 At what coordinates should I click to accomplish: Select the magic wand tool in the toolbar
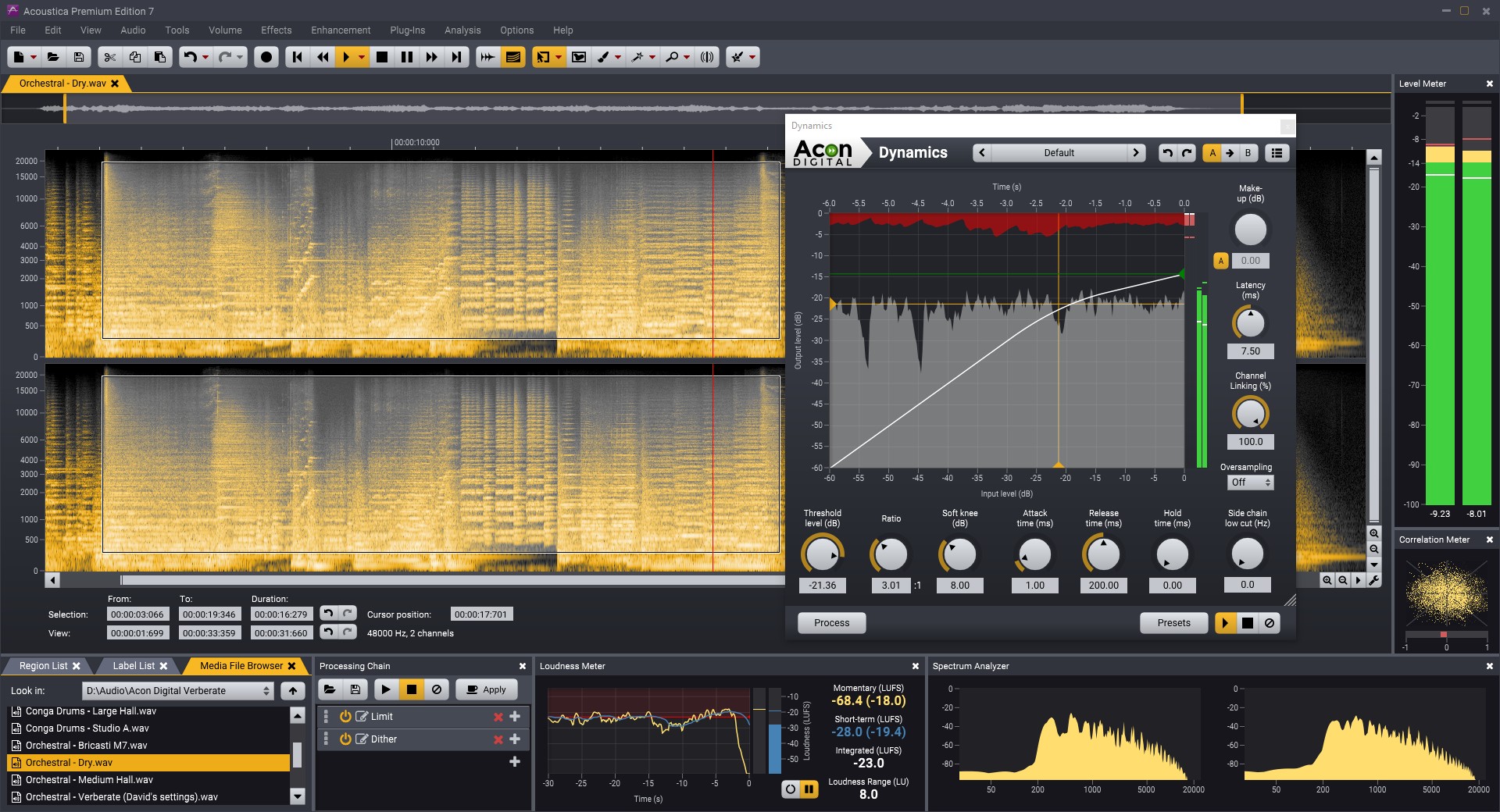coord(637,57)
